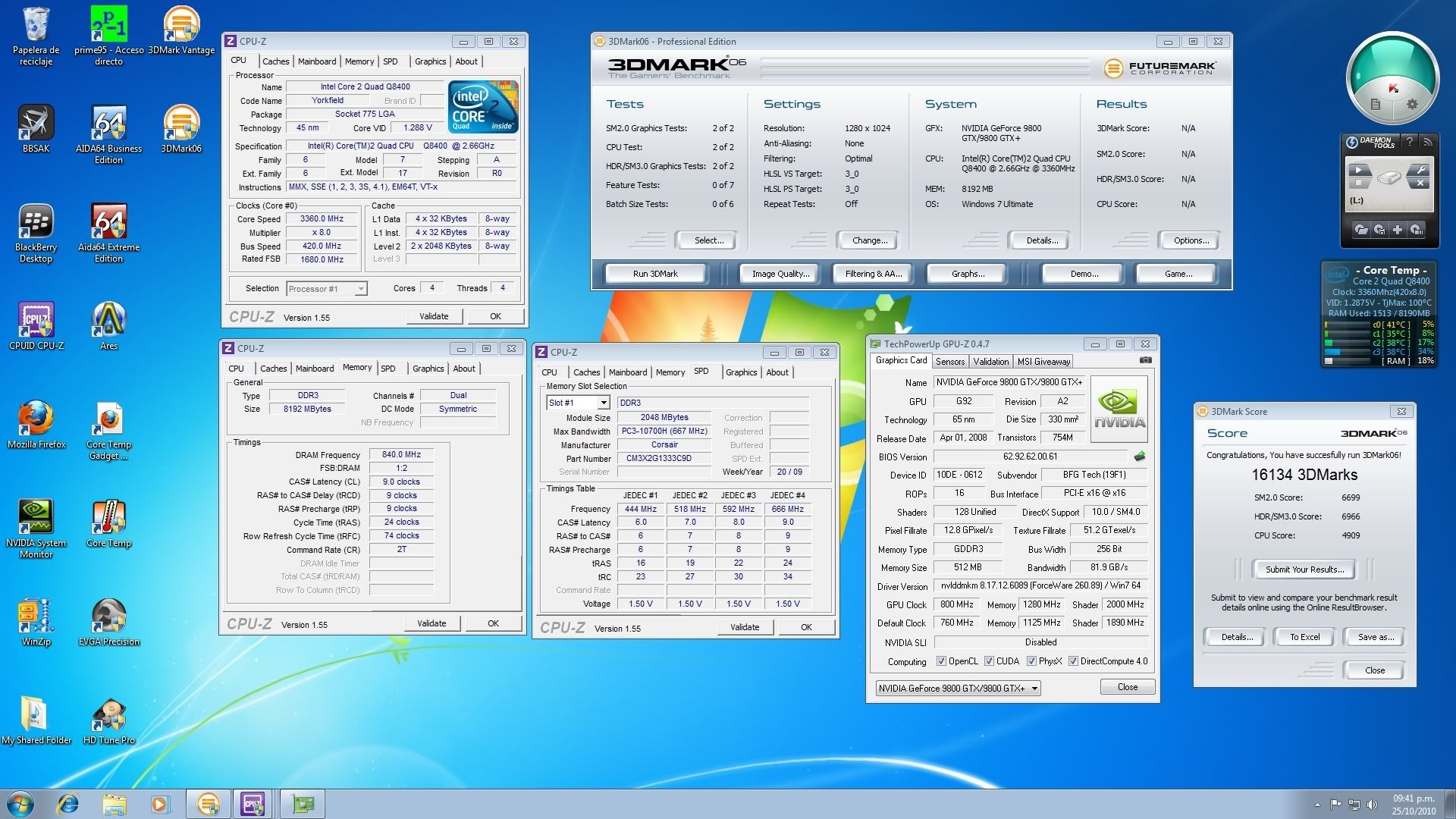This screenshot has width=1456, height=819.
Task: Toggle the PhysX checkbox in GPU-Z
Action: [x=1031, y=661]
